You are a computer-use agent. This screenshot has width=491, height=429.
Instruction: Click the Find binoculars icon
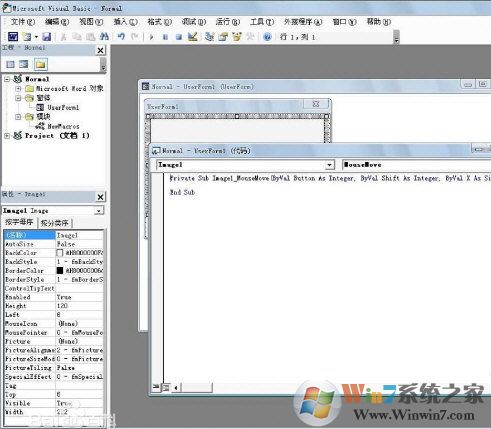(x=104, y=36)
